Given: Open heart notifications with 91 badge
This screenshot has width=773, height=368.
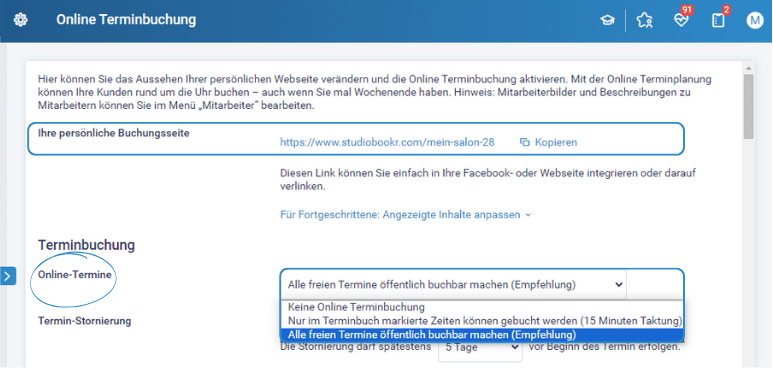Looking at the screenshot, I should click(x=681, y=20).
